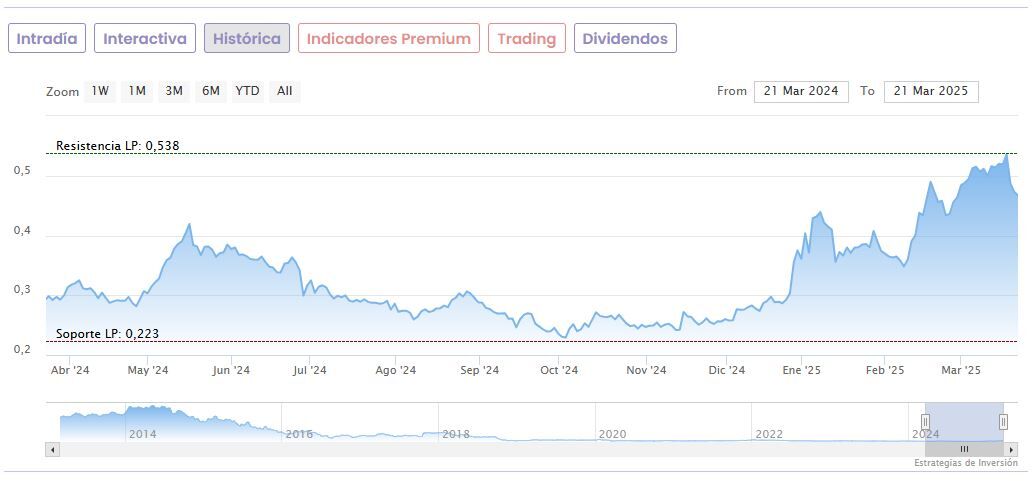This screenshot has height=481, width=1036.
Task: Click the right navigator range handle
Action: point(1003,421)
